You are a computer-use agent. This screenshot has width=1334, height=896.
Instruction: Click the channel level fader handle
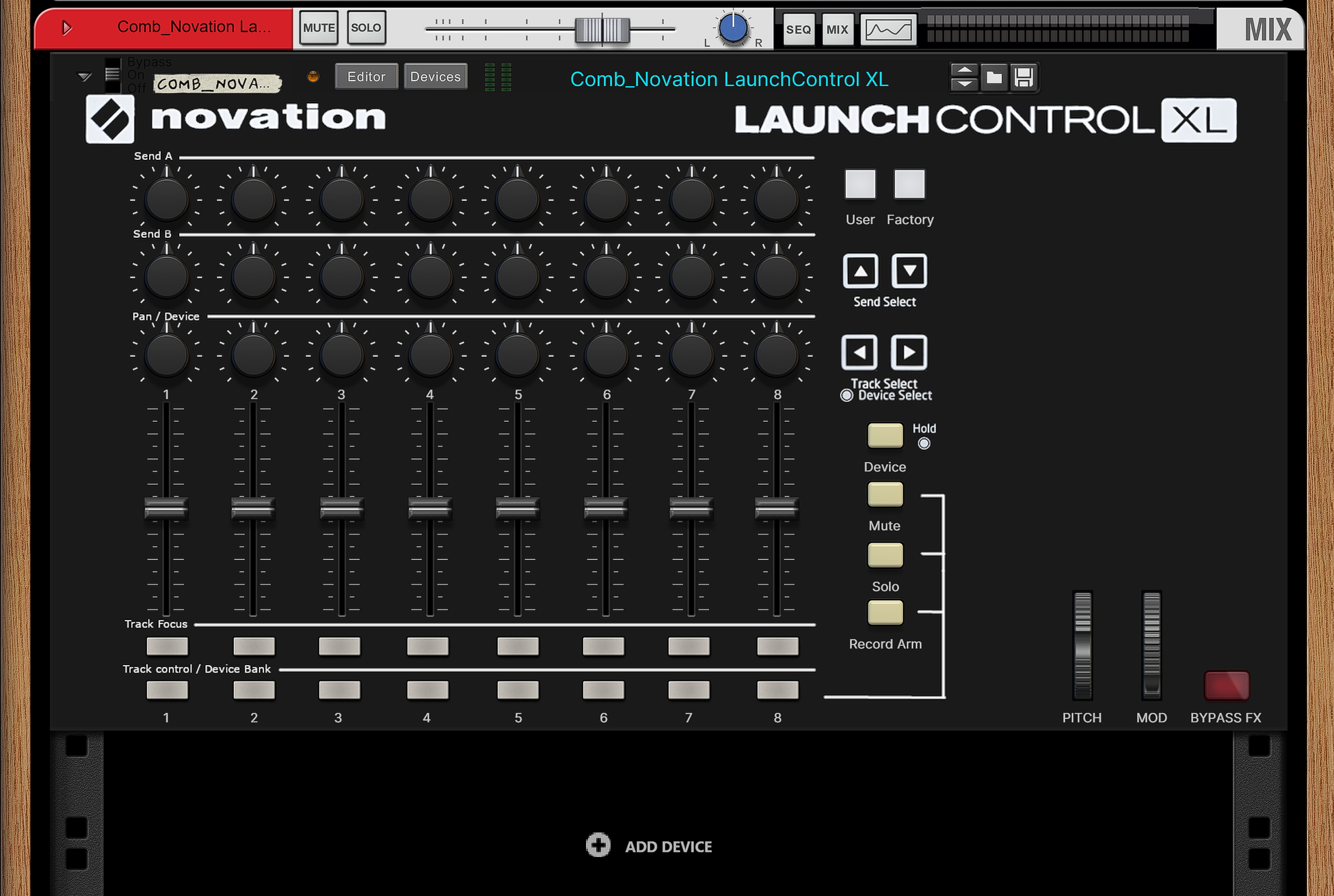(x=602, y=30)
